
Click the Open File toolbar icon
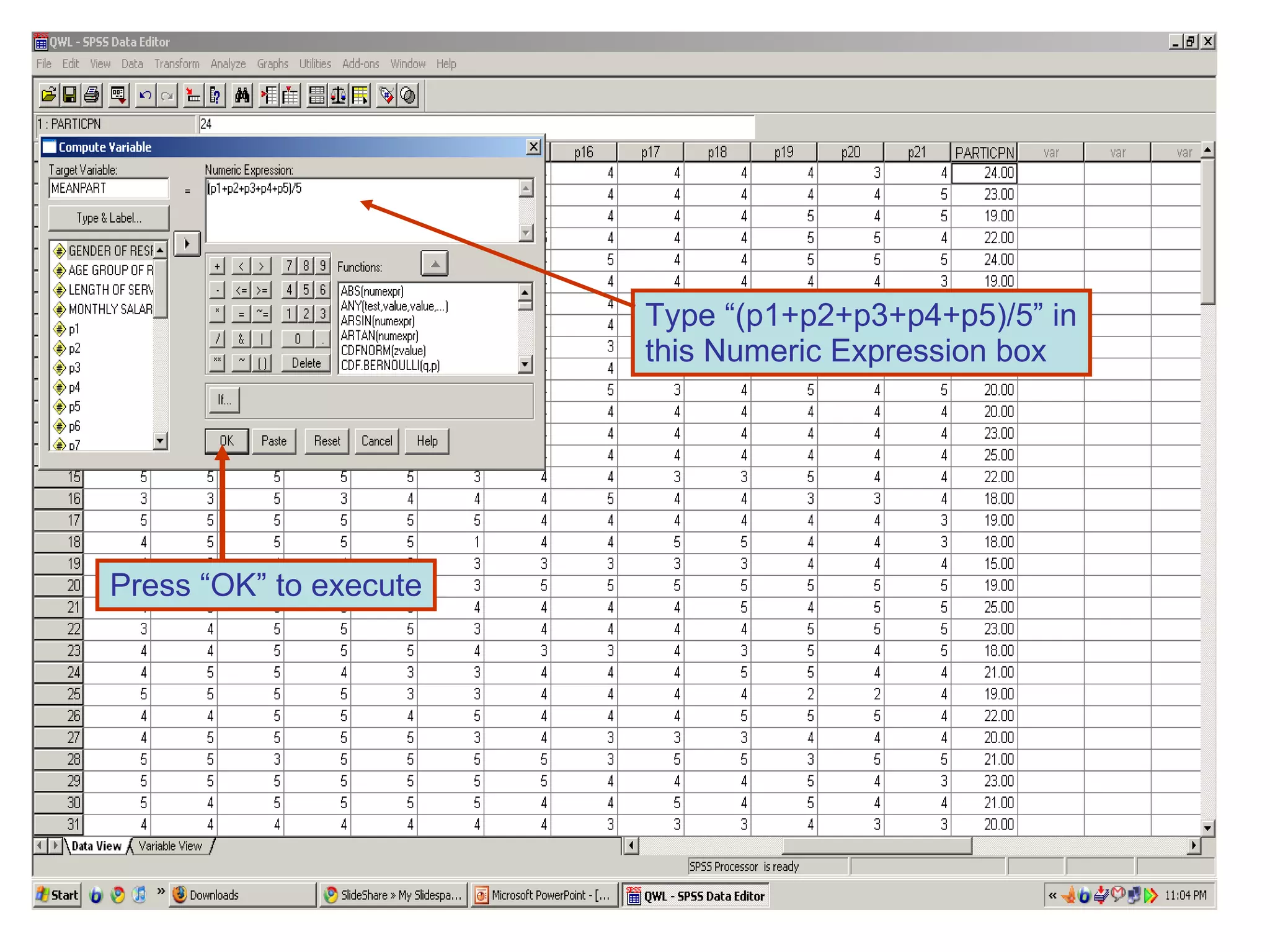point(48,95)
